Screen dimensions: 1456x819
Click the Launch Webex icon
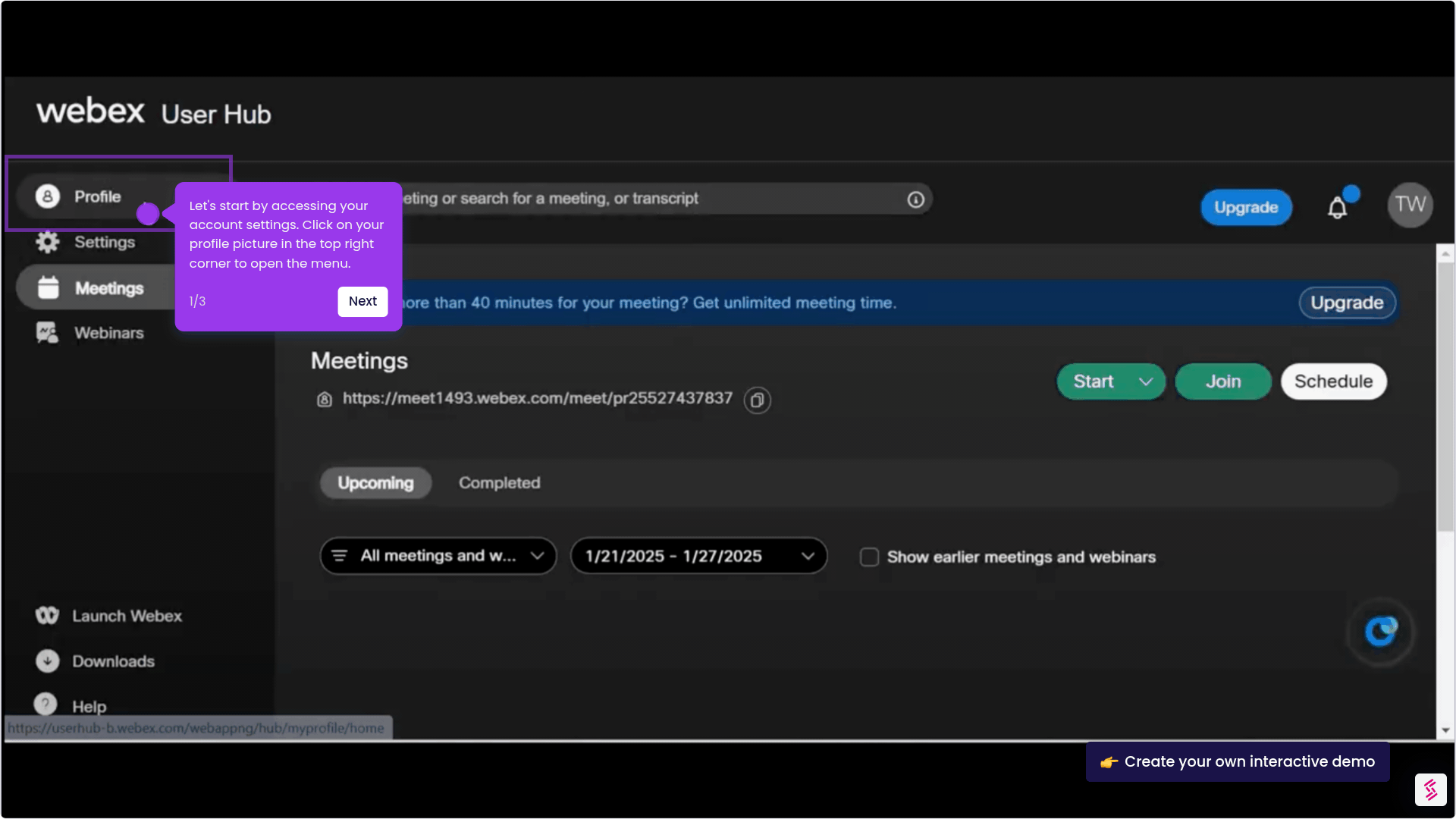click(47, 616)
